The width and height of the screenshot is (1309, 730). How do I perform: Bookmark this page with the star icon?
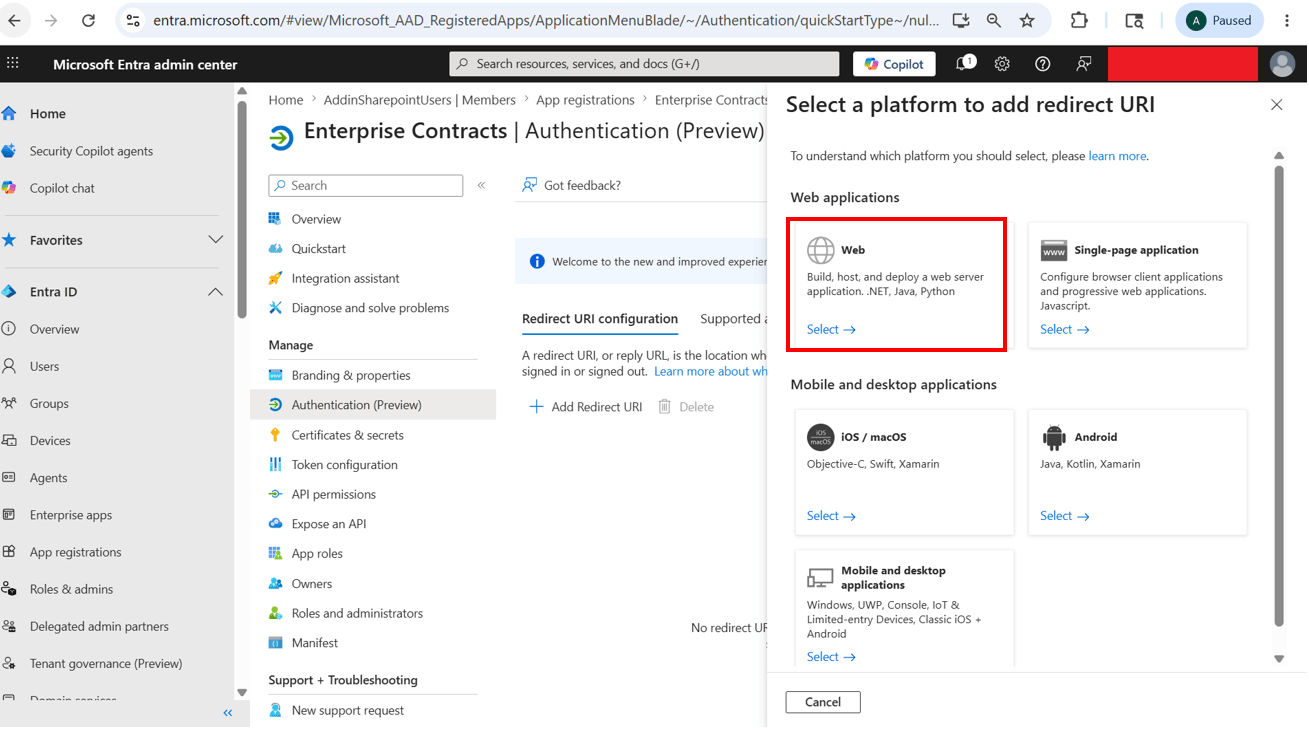click(1027, 20)
